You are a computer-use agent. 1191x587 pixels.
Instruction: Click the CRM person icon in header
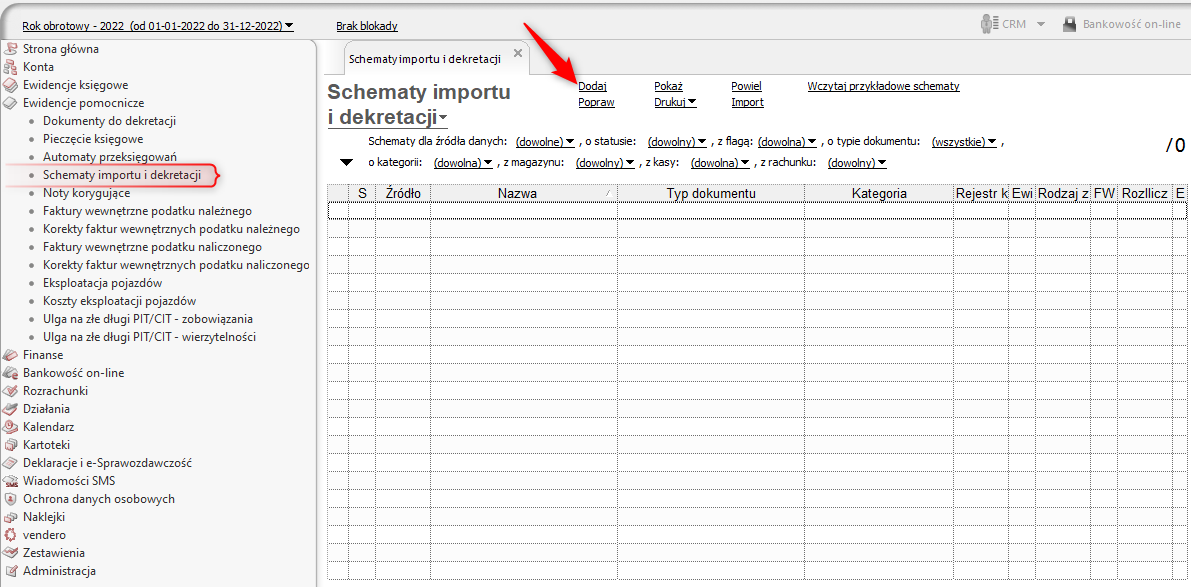989,24
